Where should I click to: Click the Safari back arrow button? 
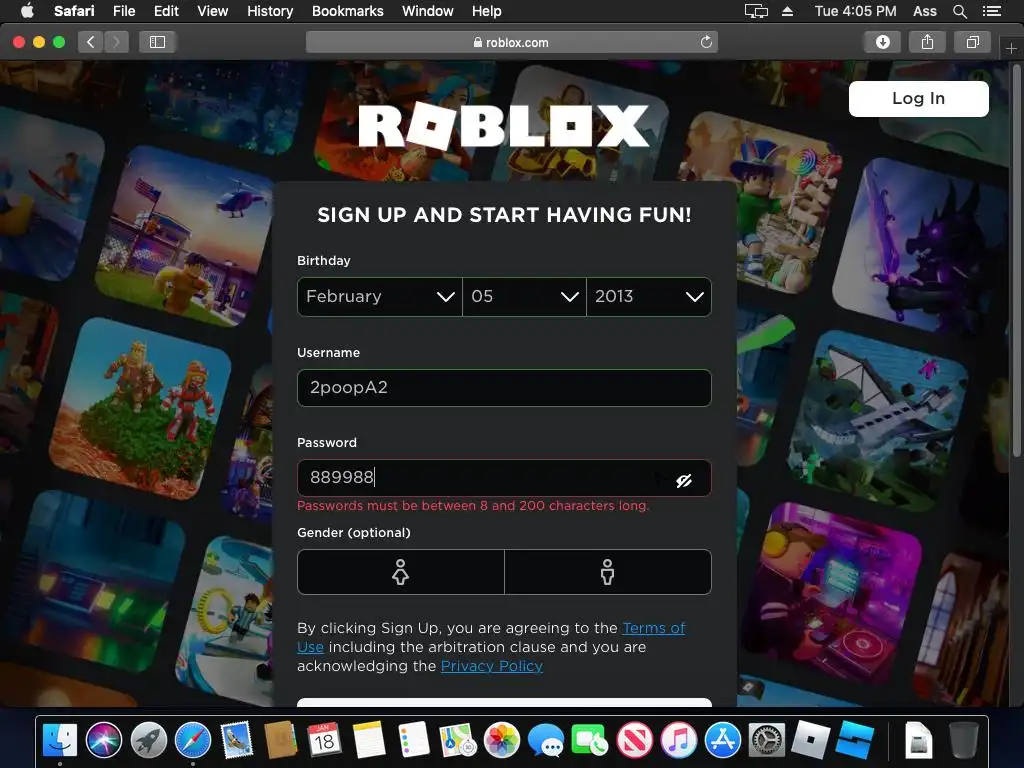[91, 42]
